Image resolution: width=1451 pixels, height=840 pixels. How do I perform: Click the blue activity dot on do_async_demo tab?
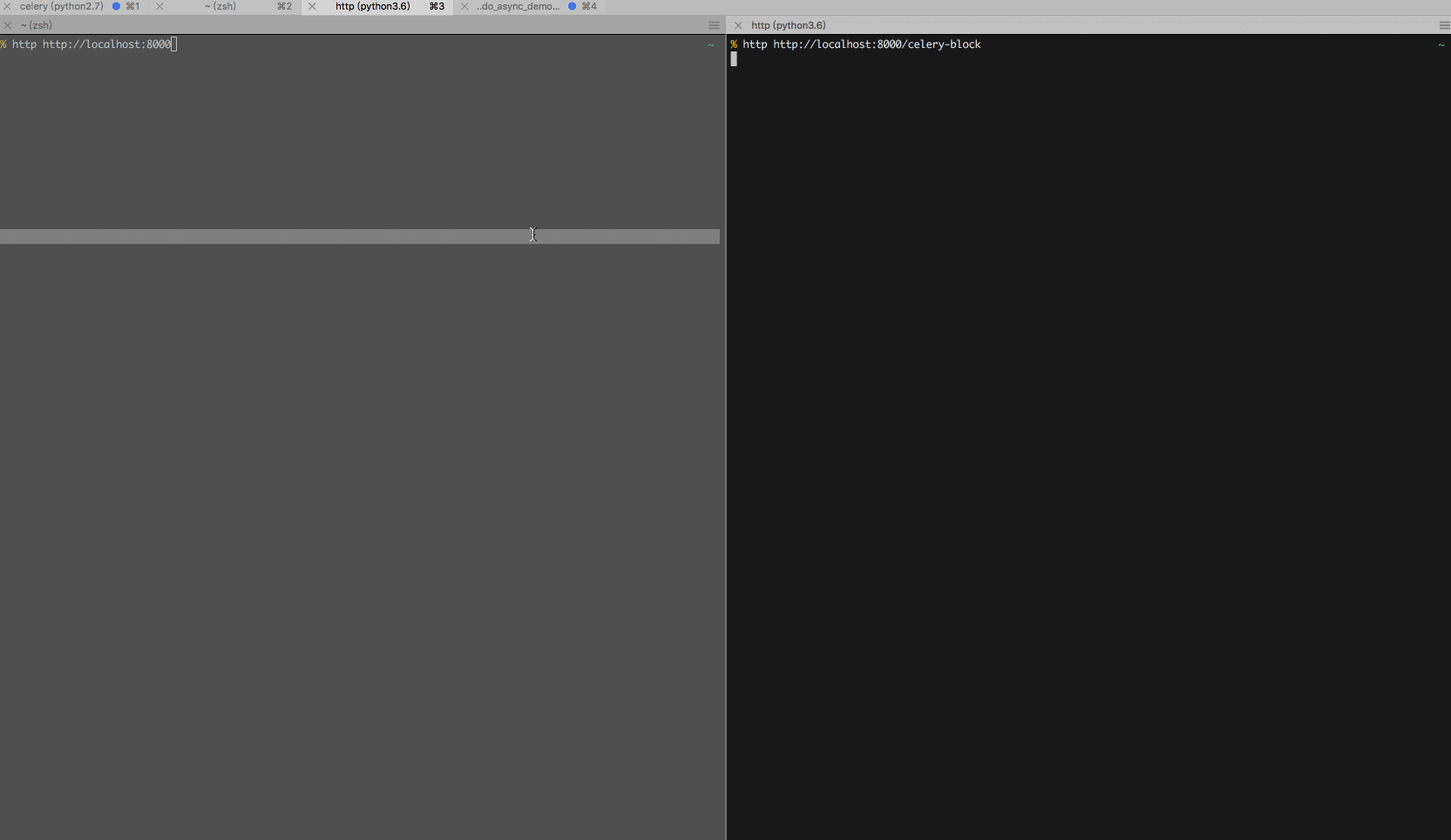(573, 6)
